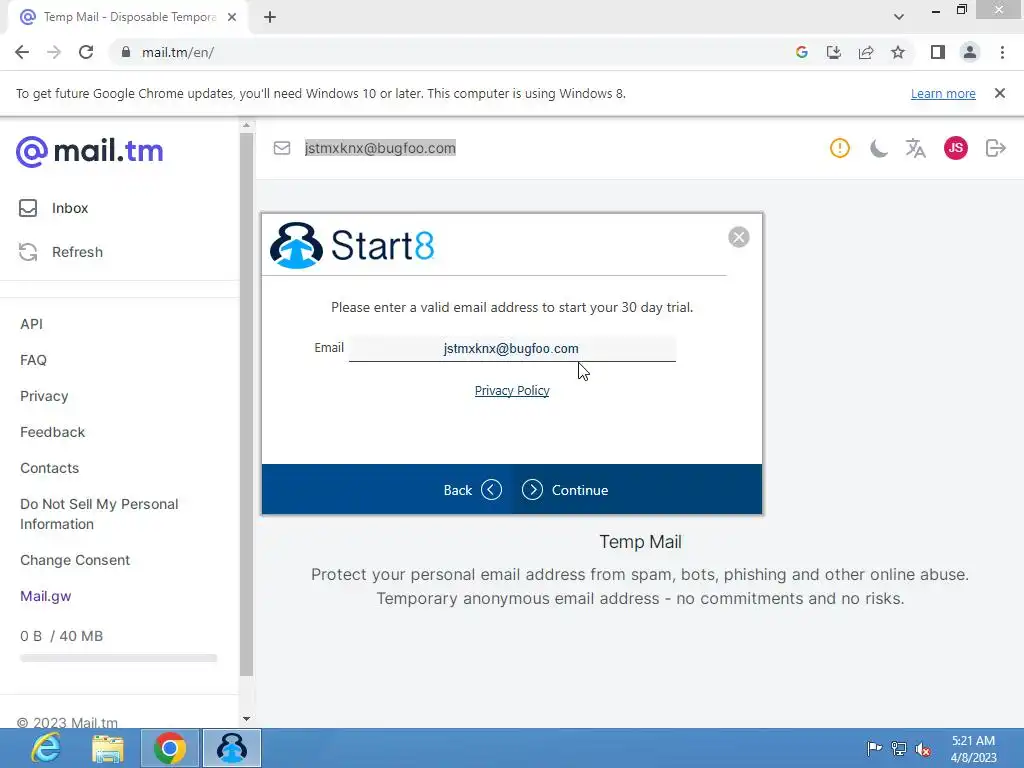Click the address bar URL mail.tm/en/

point(178,52)
